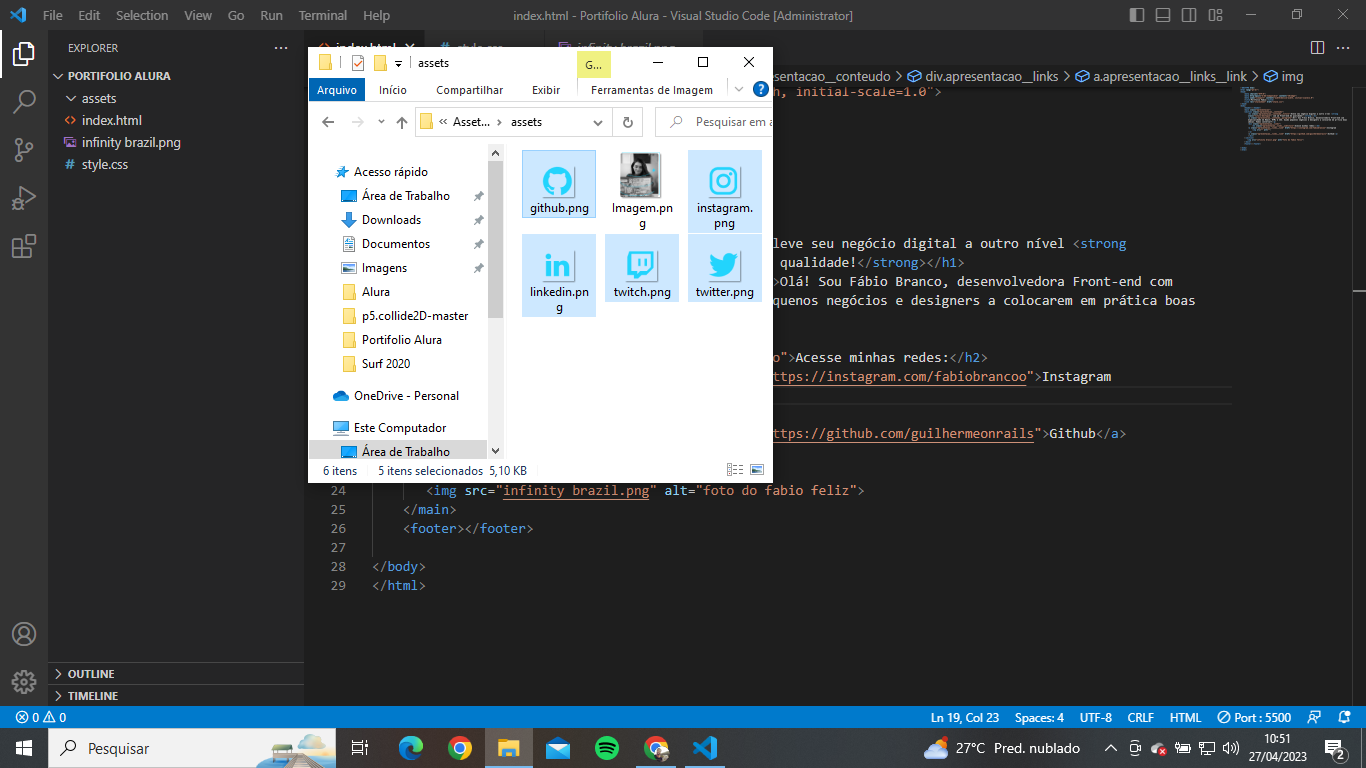Image resolution: width=1366 pixels, height=768 pixels.
Task: Split the editor right
Action: (1318, 48)
